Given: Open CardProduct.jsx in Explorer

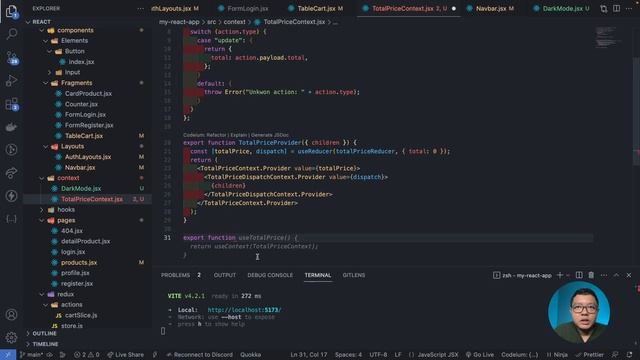Looking at the screenshot, I should click(x=88, y=93).
